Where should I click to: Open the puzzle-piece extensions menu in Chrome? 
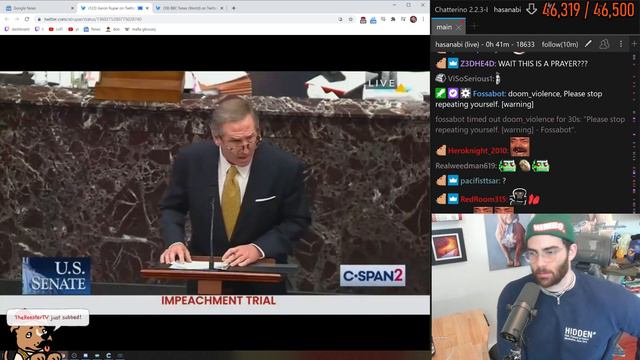pyautogui.click(x=393, y=19)
